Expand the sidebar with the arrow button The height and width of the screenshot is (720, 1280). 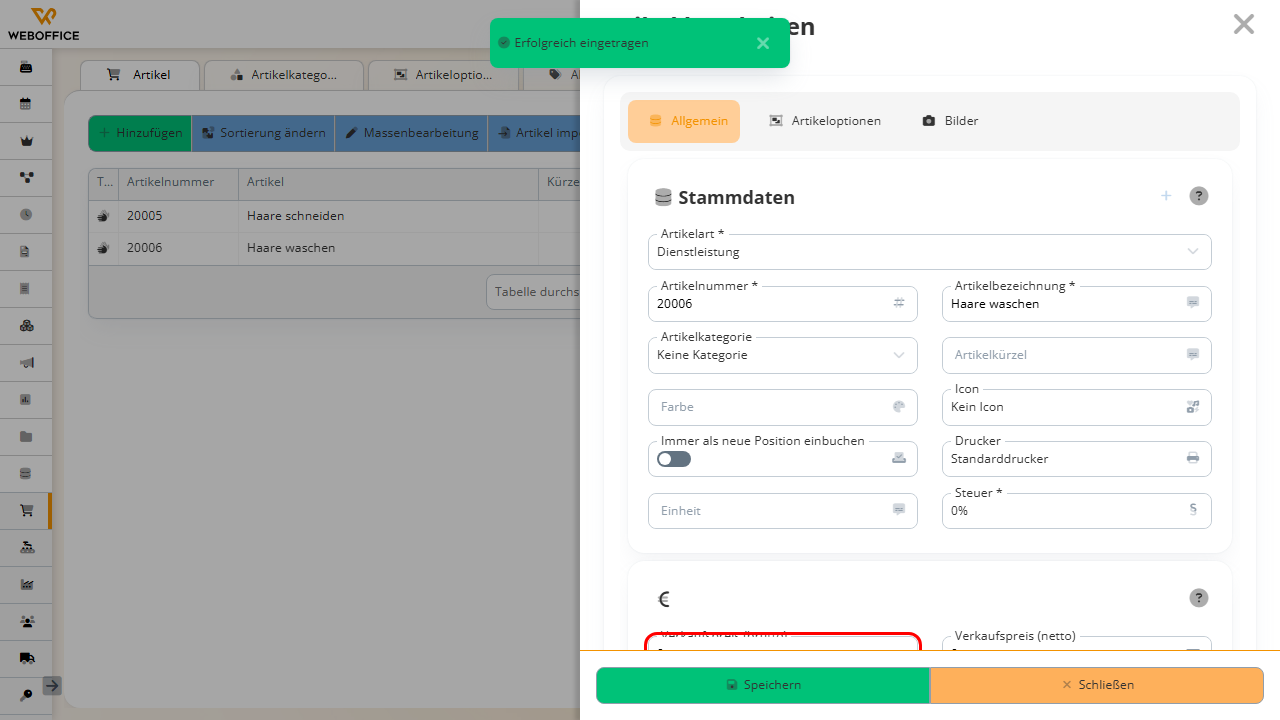click(52, 686)
